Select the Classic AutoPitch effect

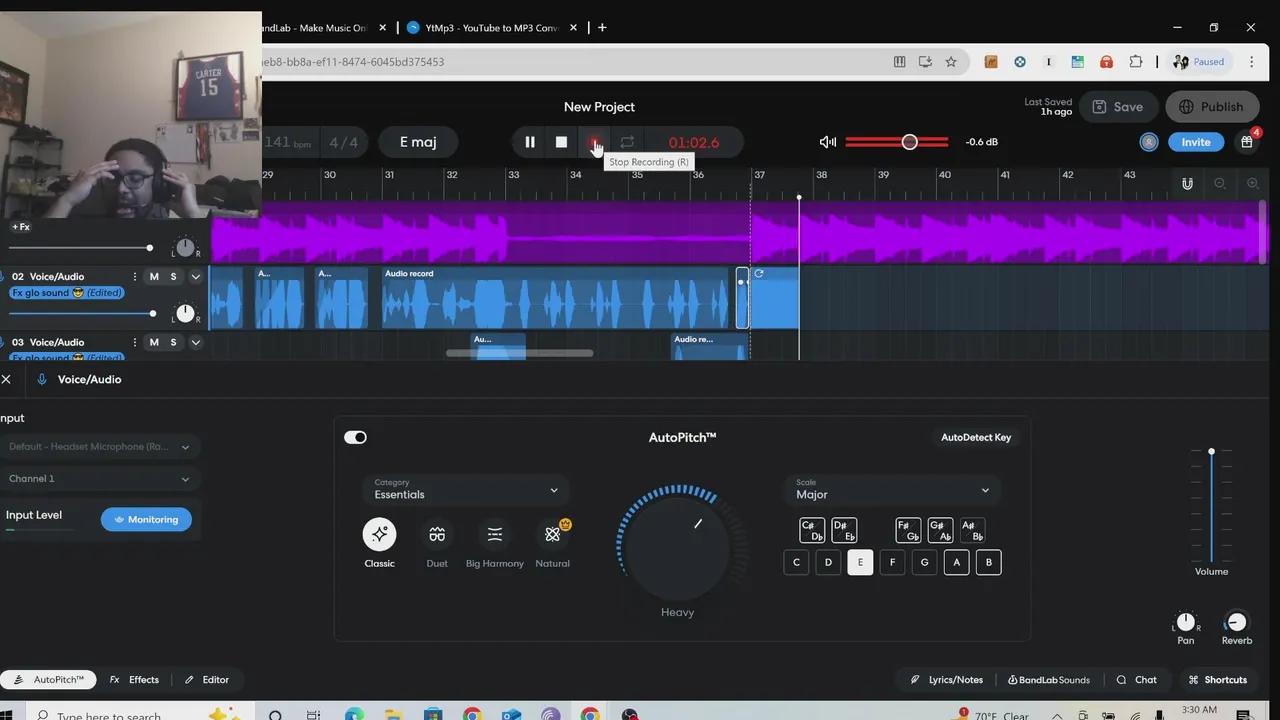(x=379, y=534)
